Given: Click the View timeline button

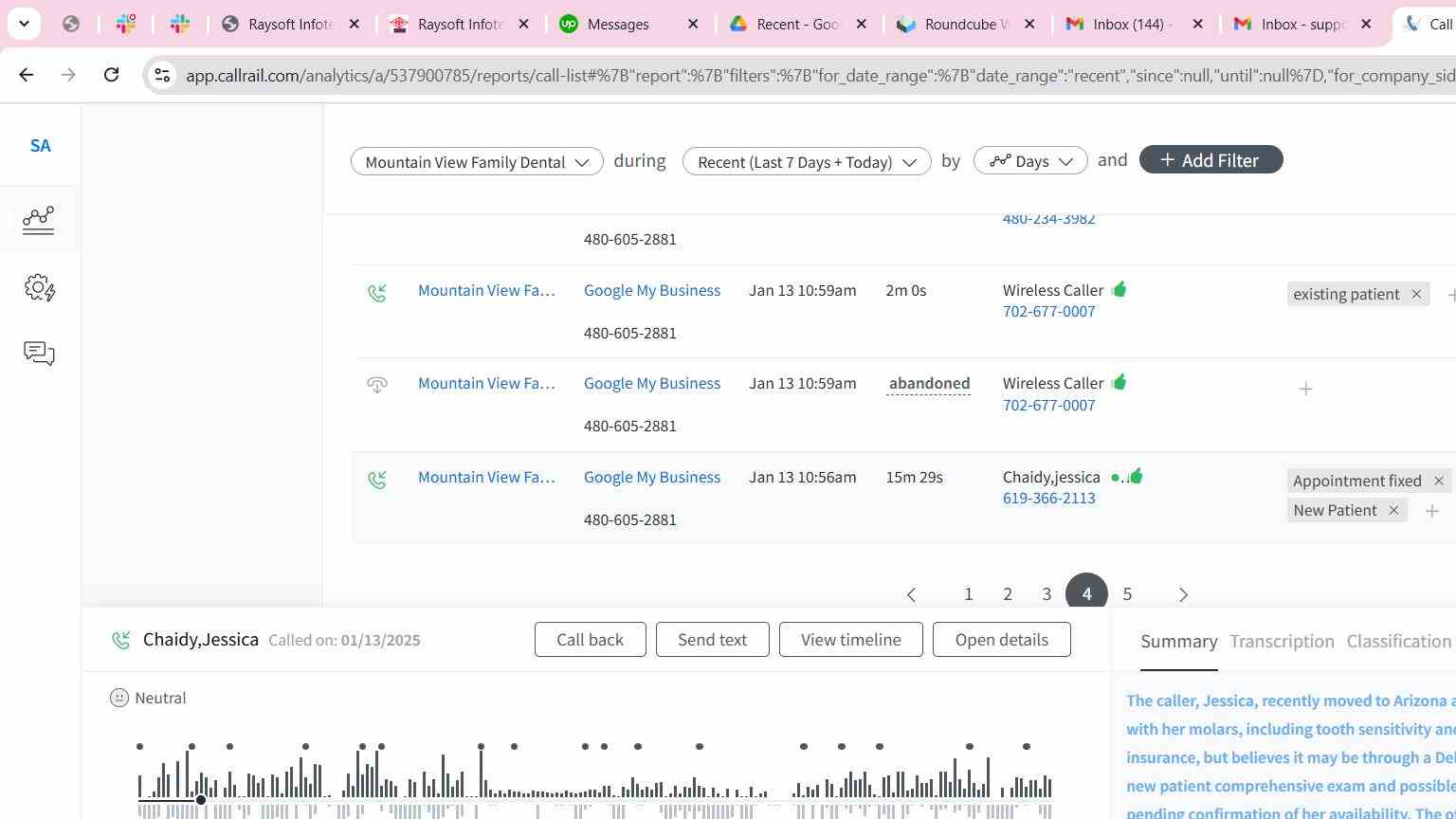Looking at the screenshot, I should coord(850,640).
